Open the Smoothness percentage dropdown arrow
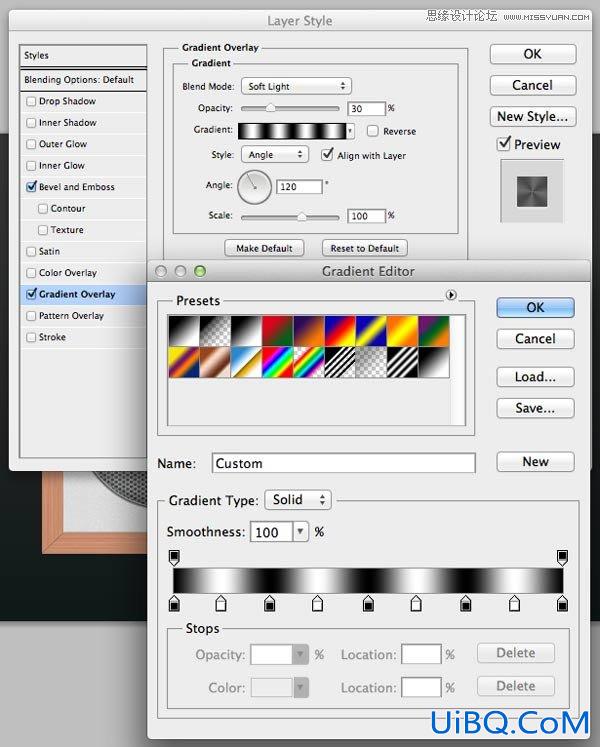This screenshot has width=600, height=747. 300,531
